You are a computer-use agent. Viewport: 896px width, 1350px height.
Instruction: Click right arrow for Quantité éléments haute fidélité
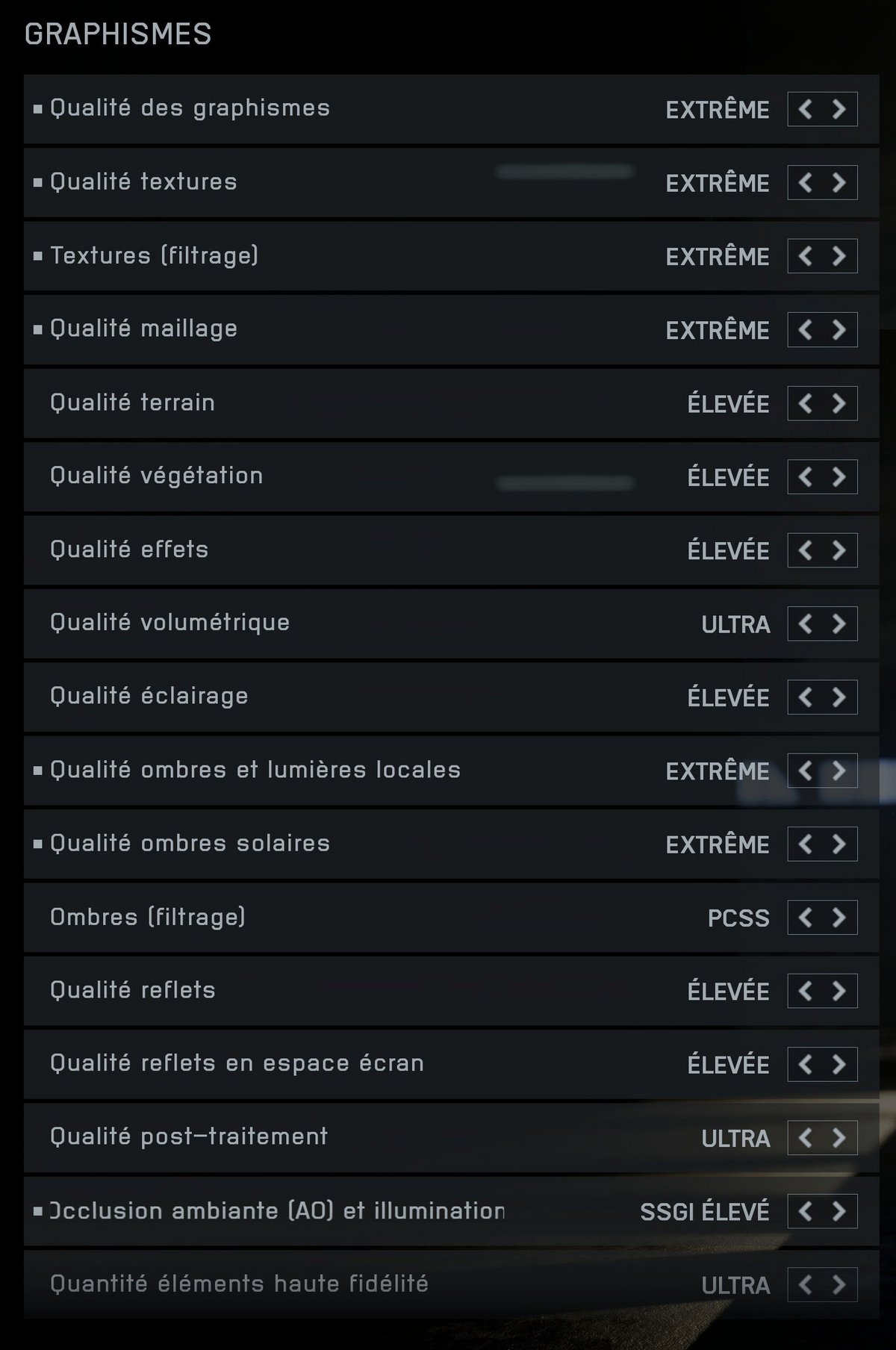(839, 1284)
